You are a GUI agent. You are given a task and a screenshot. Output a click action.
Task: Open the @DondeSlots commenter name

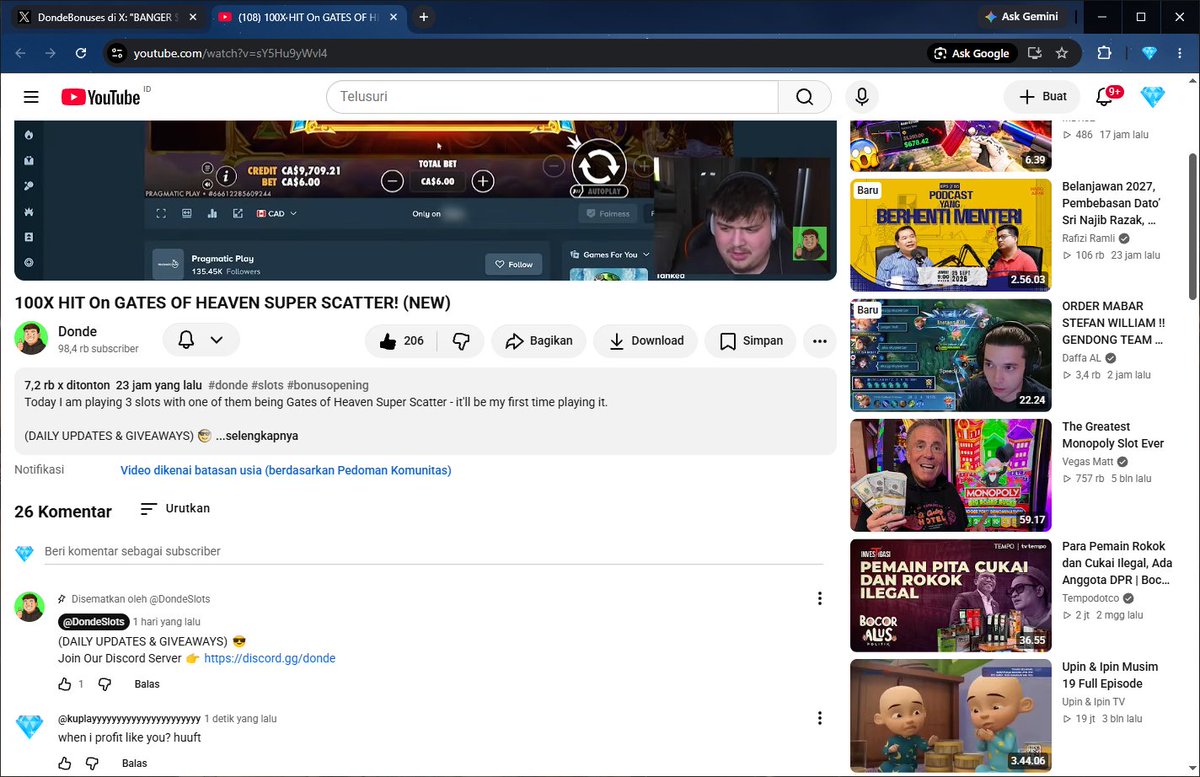coord(92,621)
